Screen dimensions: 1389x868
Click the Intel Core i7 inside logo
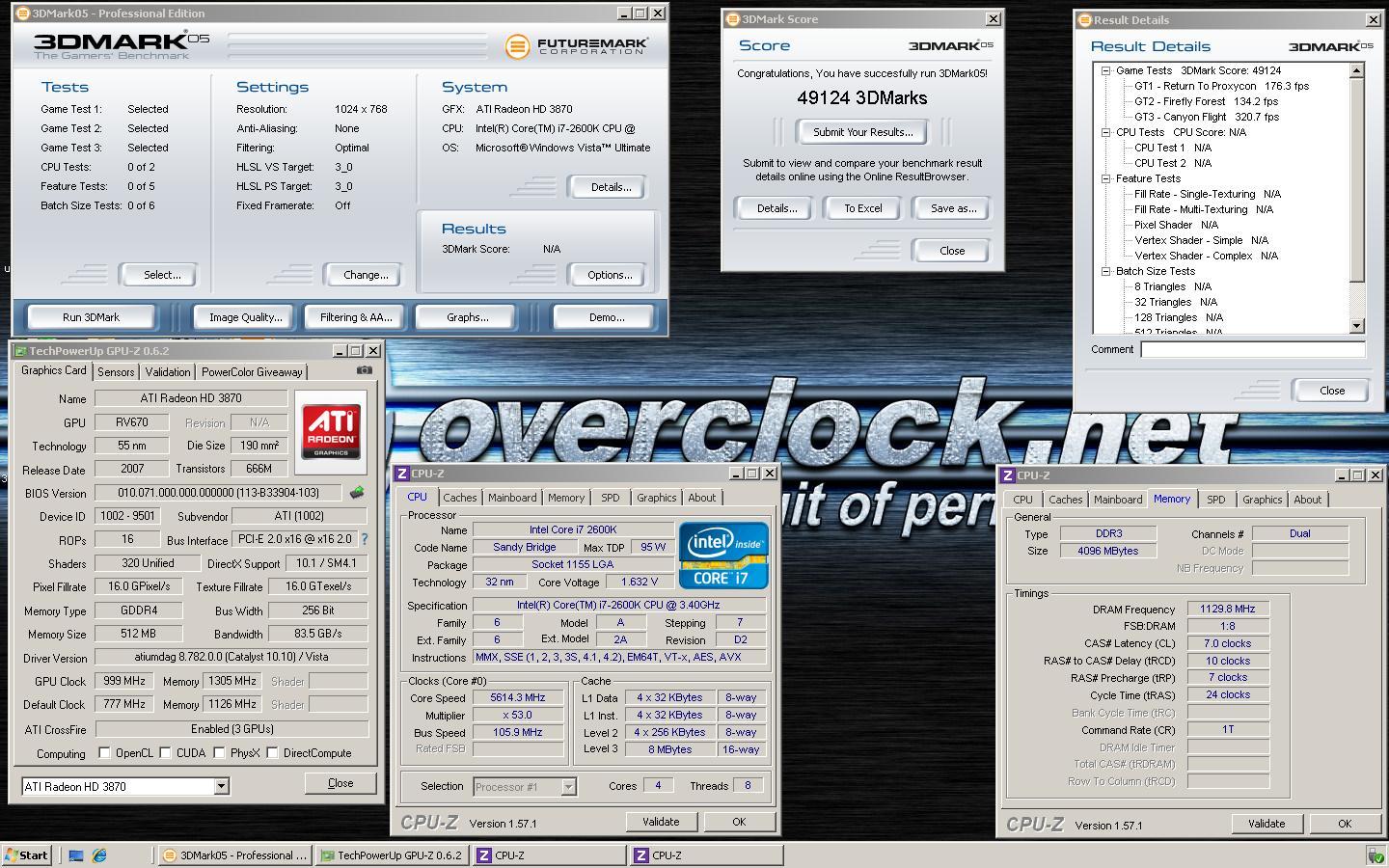(x=723, y=555)
